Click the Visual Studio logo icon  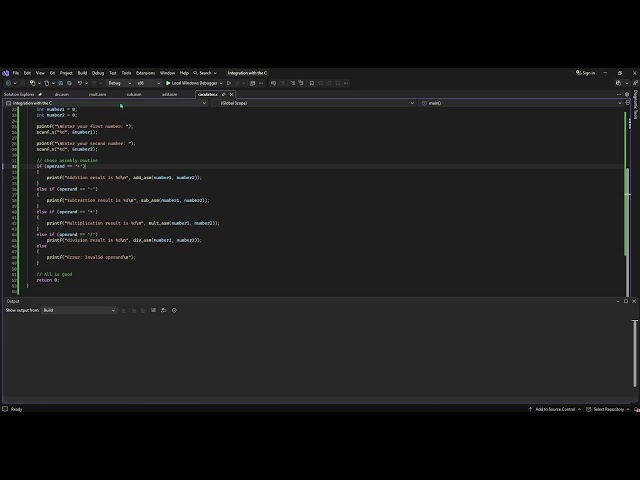pos(5,73)
